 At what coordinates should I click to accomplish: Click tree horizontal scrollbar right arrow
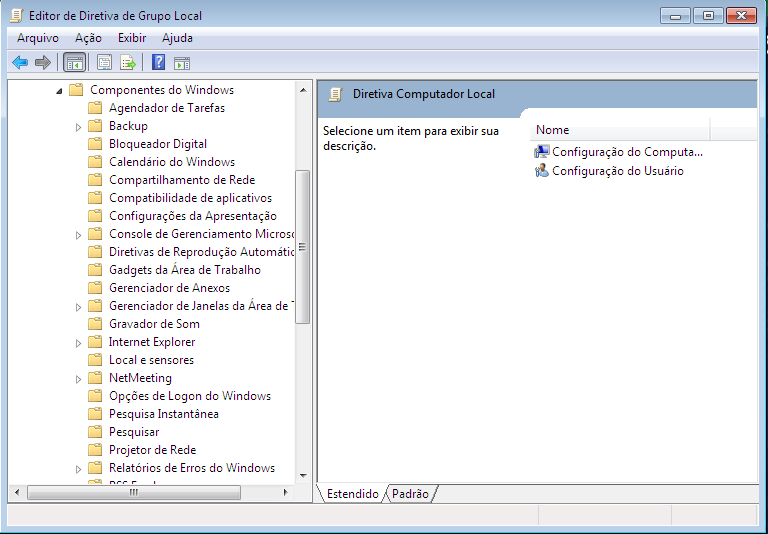pyautogui.click(x=286, y=492)
